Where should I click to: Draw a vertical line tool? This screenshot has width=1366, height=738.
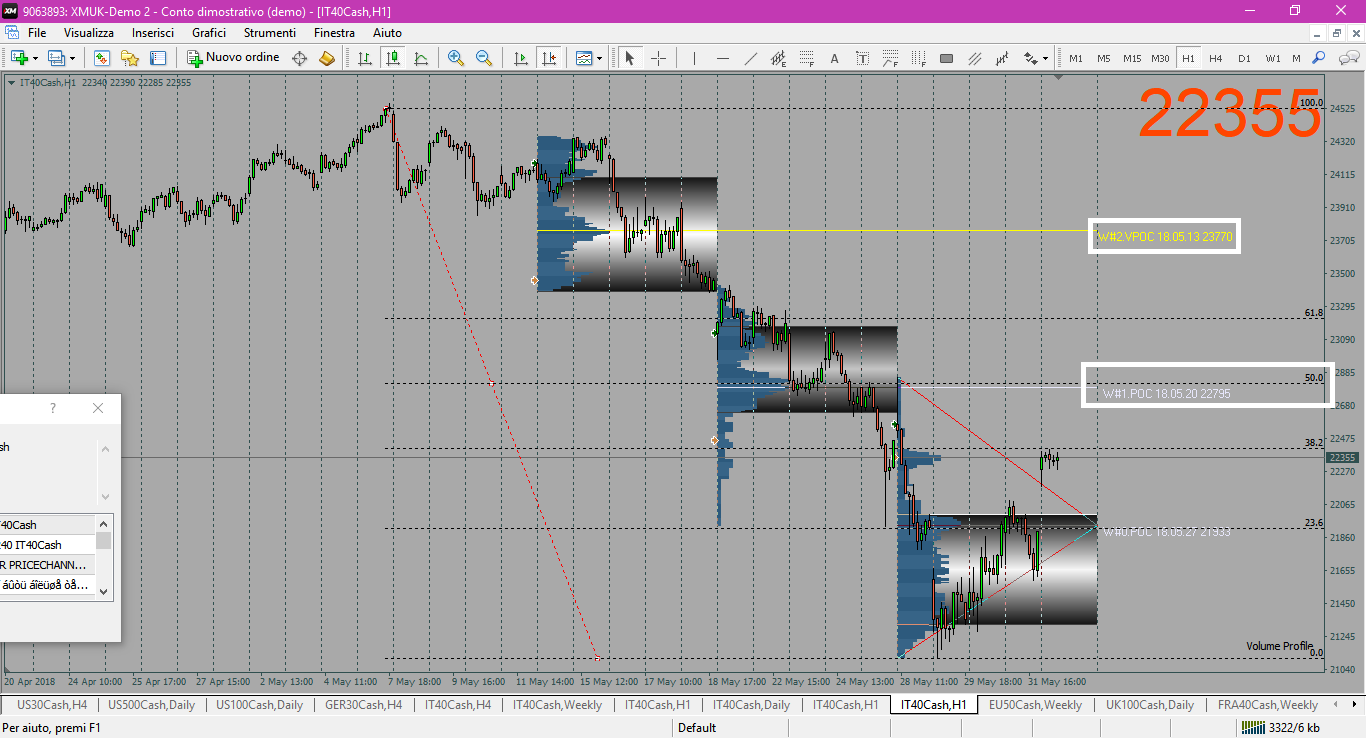694,58
